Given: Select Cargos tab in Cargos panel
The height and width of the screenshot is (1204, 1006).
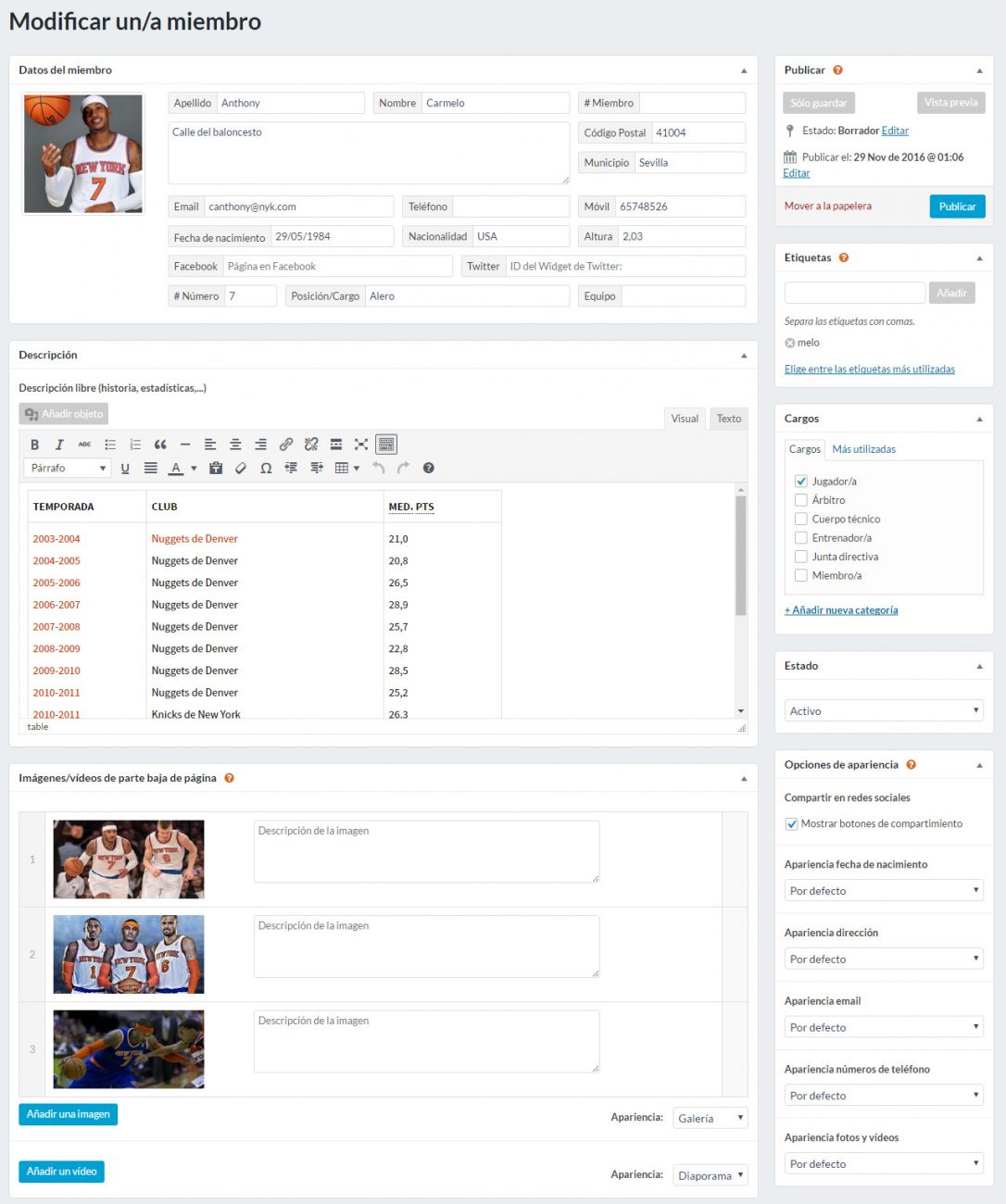Looking at the screenshot, I should (805, 449).
